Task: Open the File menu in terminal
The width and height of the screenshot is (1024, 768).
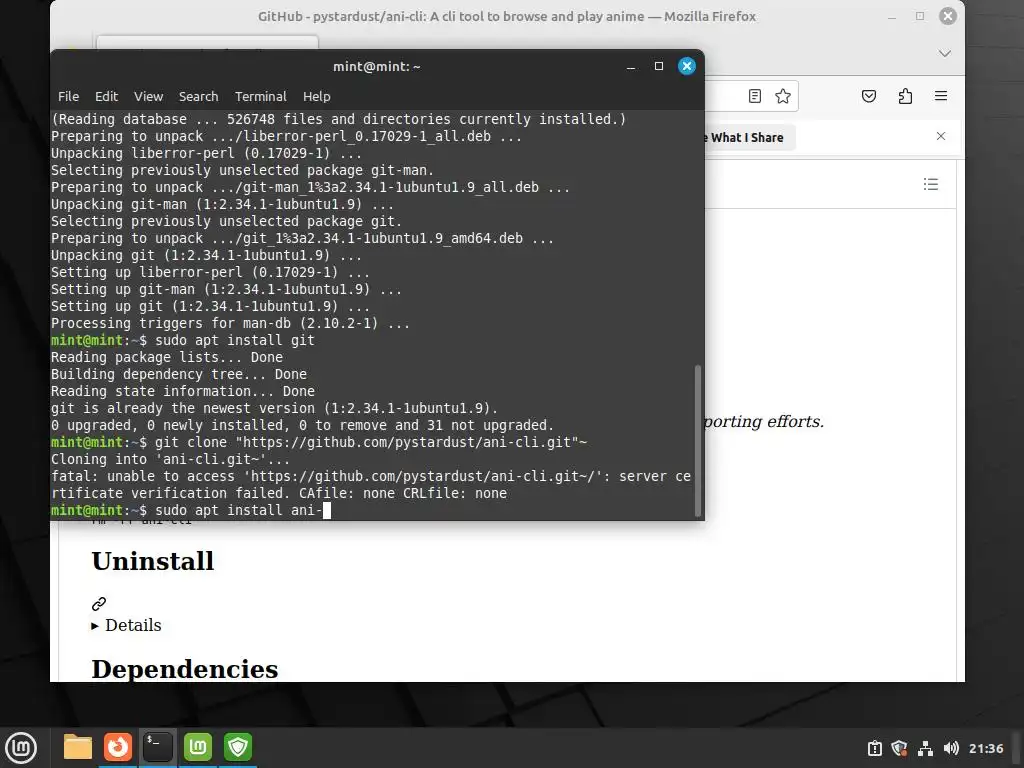Action: [x=68, y=96]
